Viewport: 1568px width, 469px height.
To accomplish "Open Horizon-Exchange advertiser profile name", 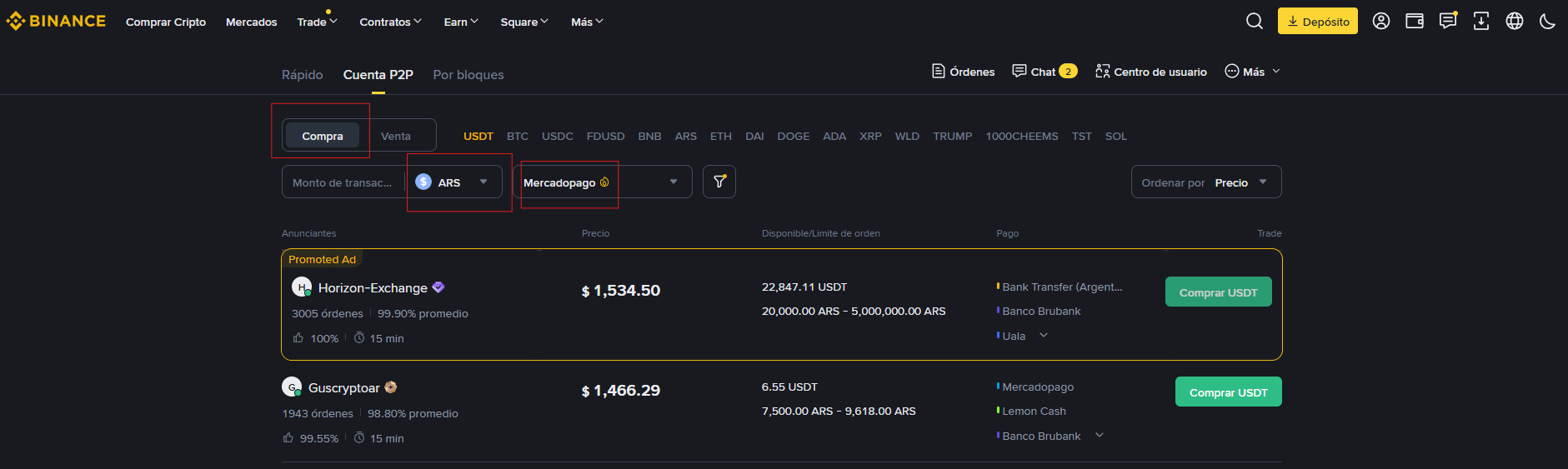I will (373, 287).
